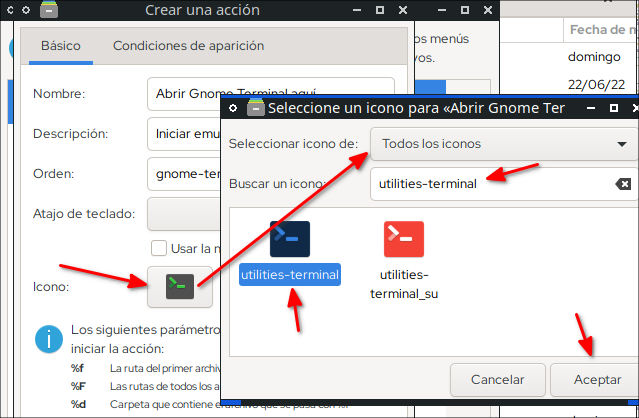Viewport: 639px width, 418px height.
Task: Click the Atajo de teclado shortcut button
Action: click(x=184, y=214)
